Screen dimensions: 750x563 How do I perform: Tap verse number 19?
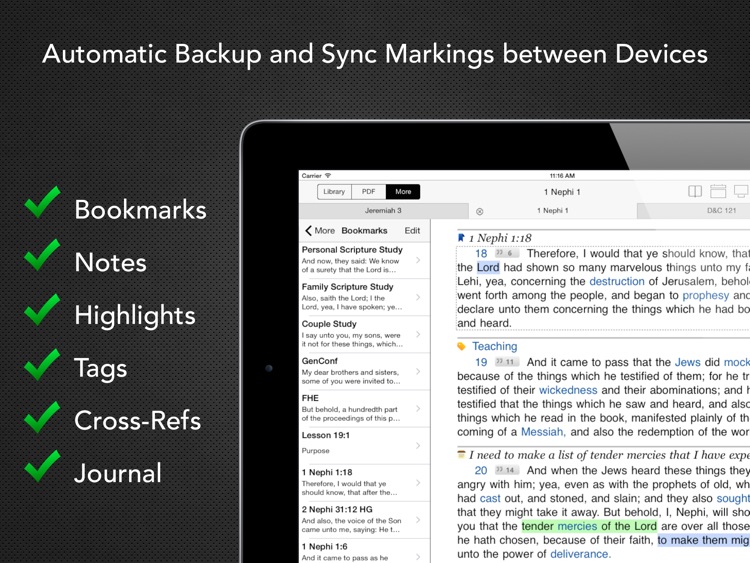pos(481,362)
